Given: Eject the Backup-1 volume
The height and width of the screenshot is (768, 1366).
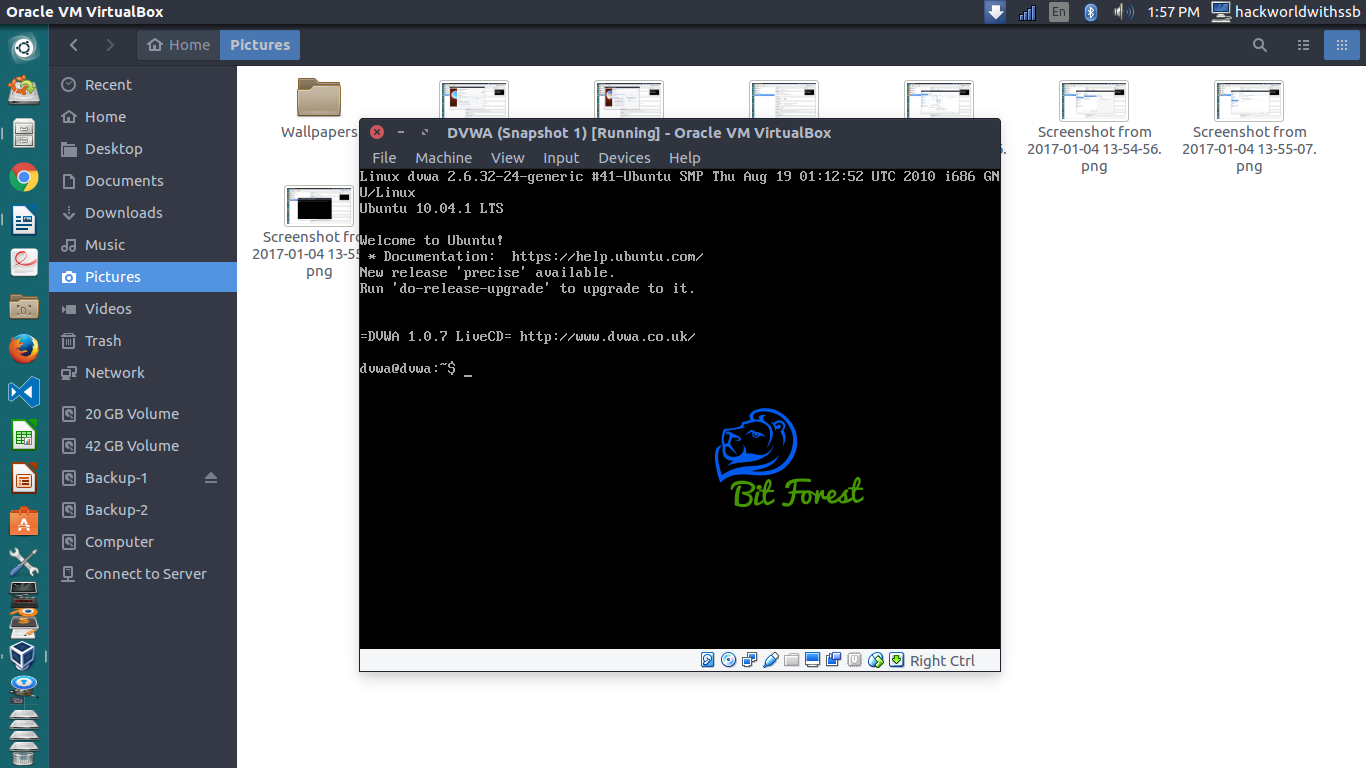Looking at the screenshot, I should [x=211, y=478].
